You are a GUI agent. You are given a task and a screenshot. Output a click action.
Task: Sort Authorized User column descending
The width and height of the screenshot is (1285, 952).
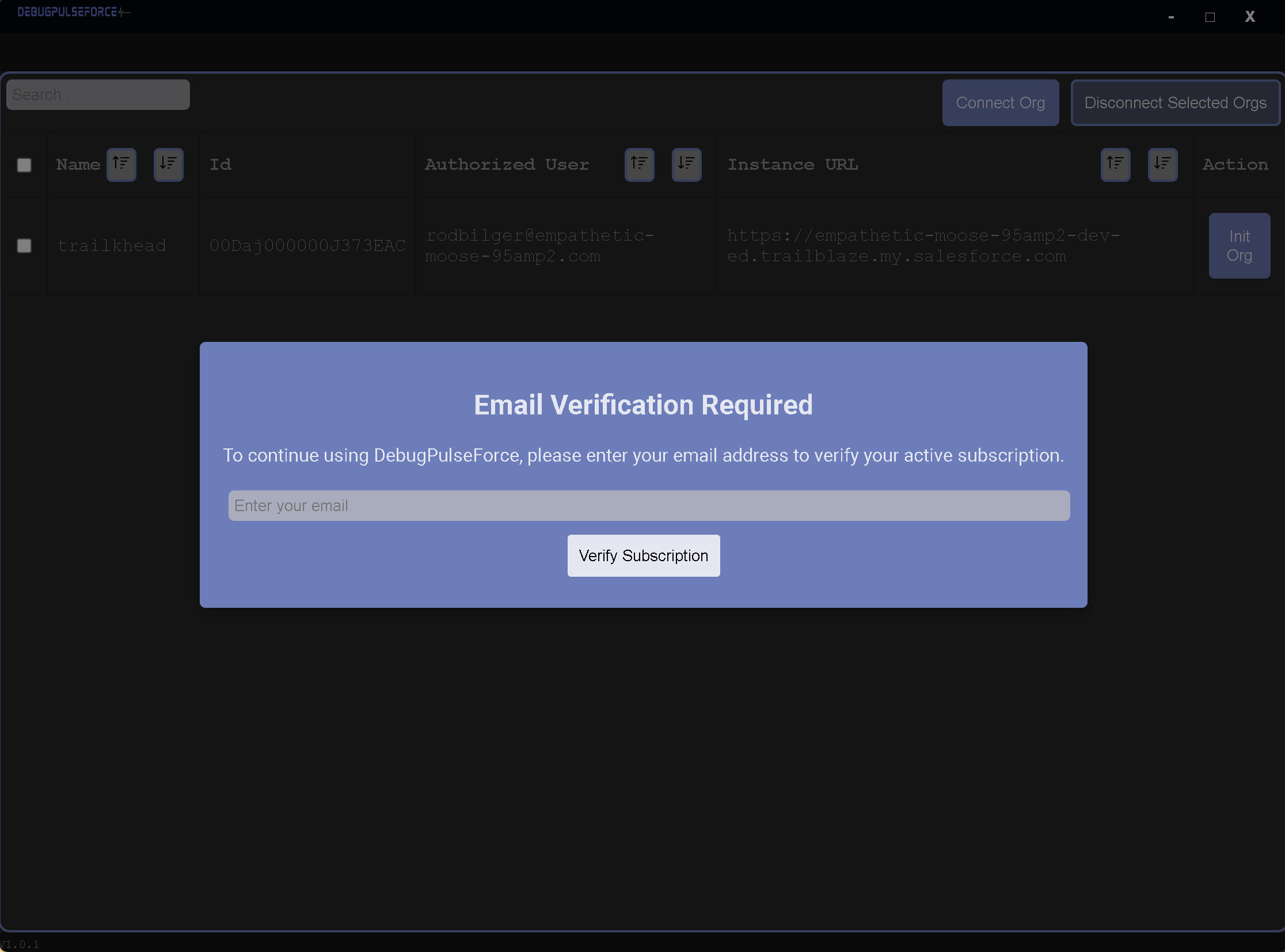pyautogui.click(x=686, y=165)
